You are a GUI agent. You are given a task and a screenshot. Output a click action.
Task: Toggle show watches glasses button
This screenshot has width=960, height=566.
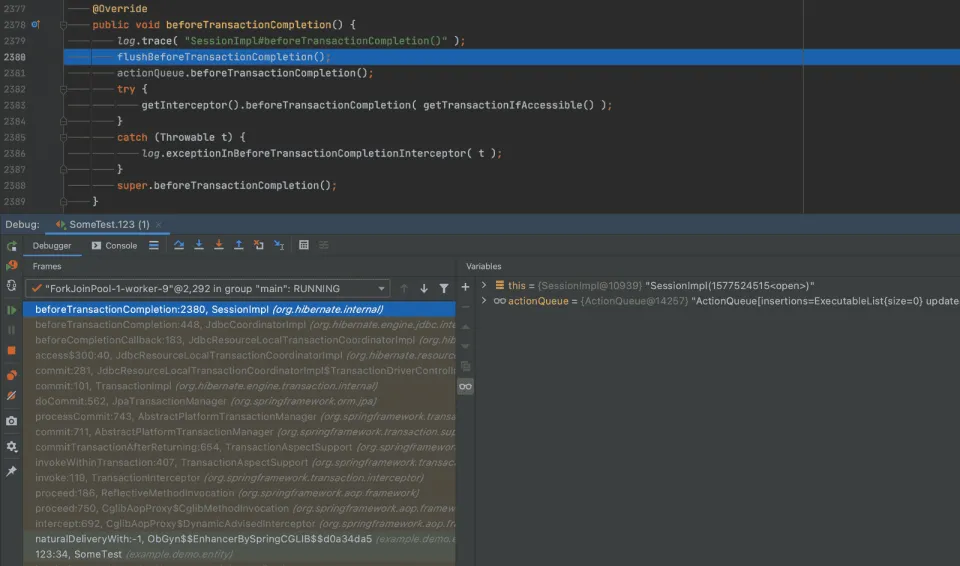tap(465, 387)
